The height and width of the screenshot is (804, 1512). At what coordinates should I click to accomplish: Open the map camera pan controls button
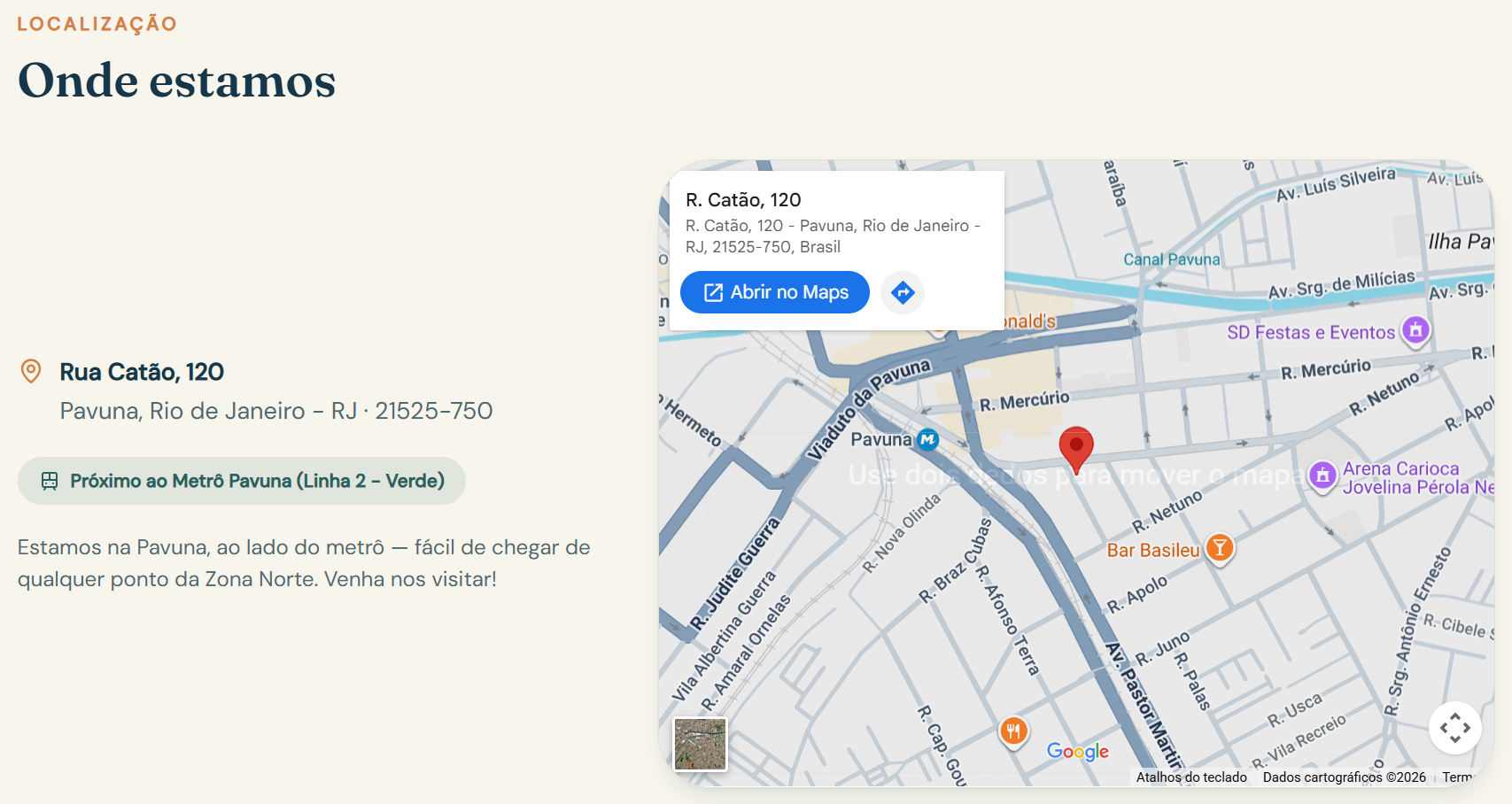1454,728
